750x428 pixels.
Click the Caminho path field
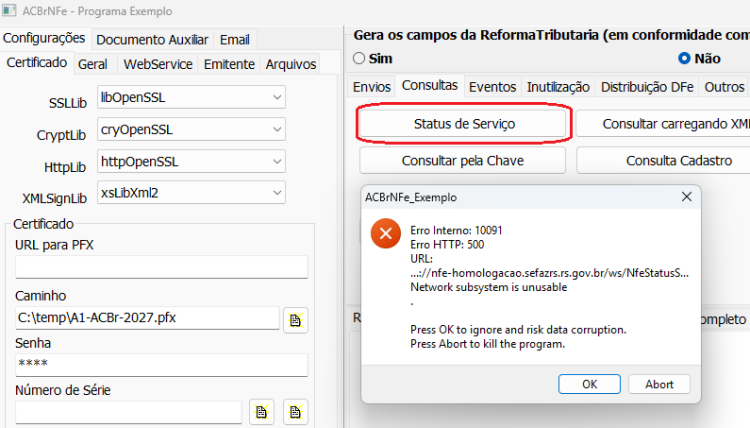click(x=147, y=318)
